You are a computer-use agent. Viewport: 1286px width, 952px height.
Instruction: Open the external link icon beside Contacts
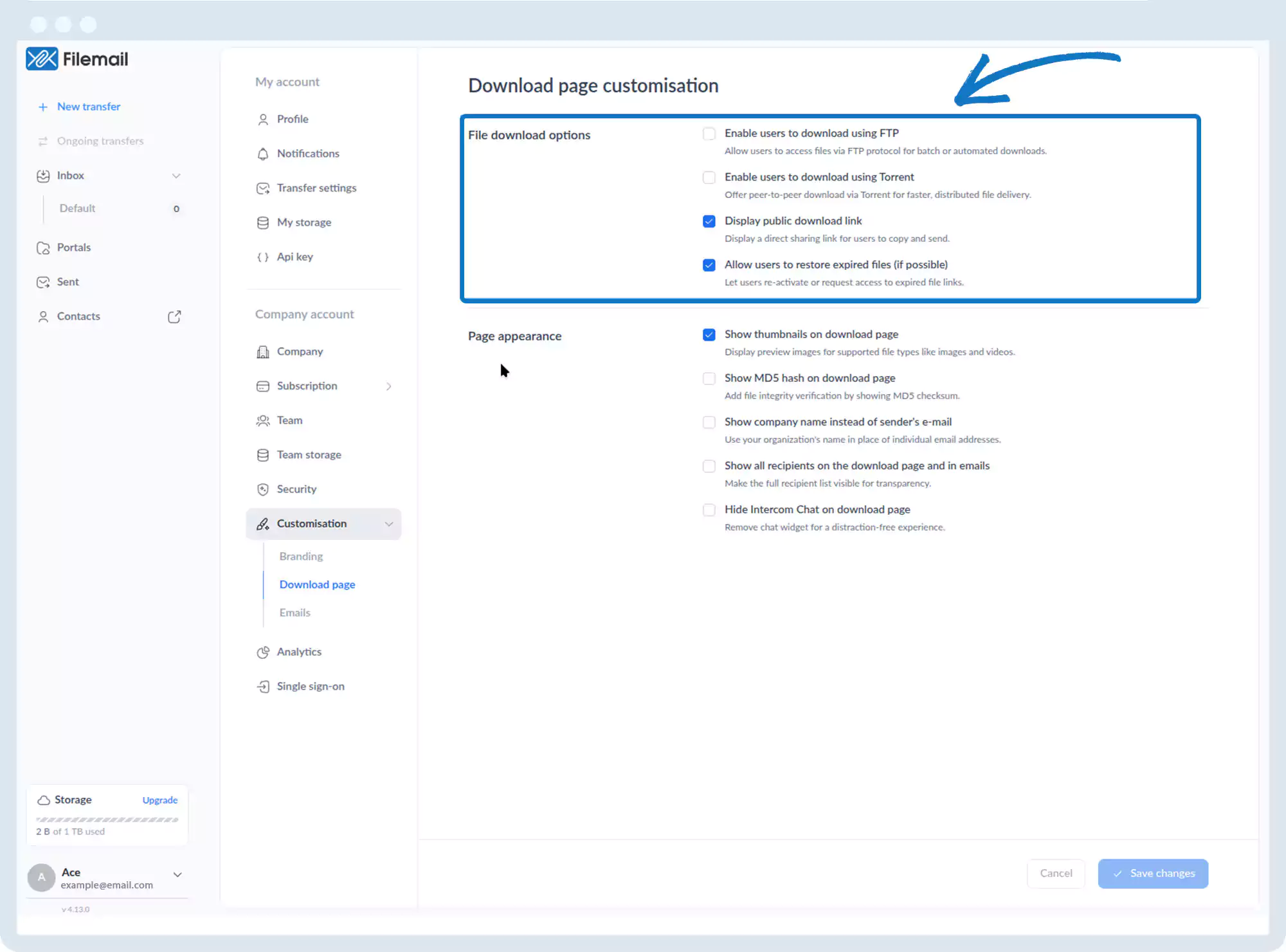(174, 316)
